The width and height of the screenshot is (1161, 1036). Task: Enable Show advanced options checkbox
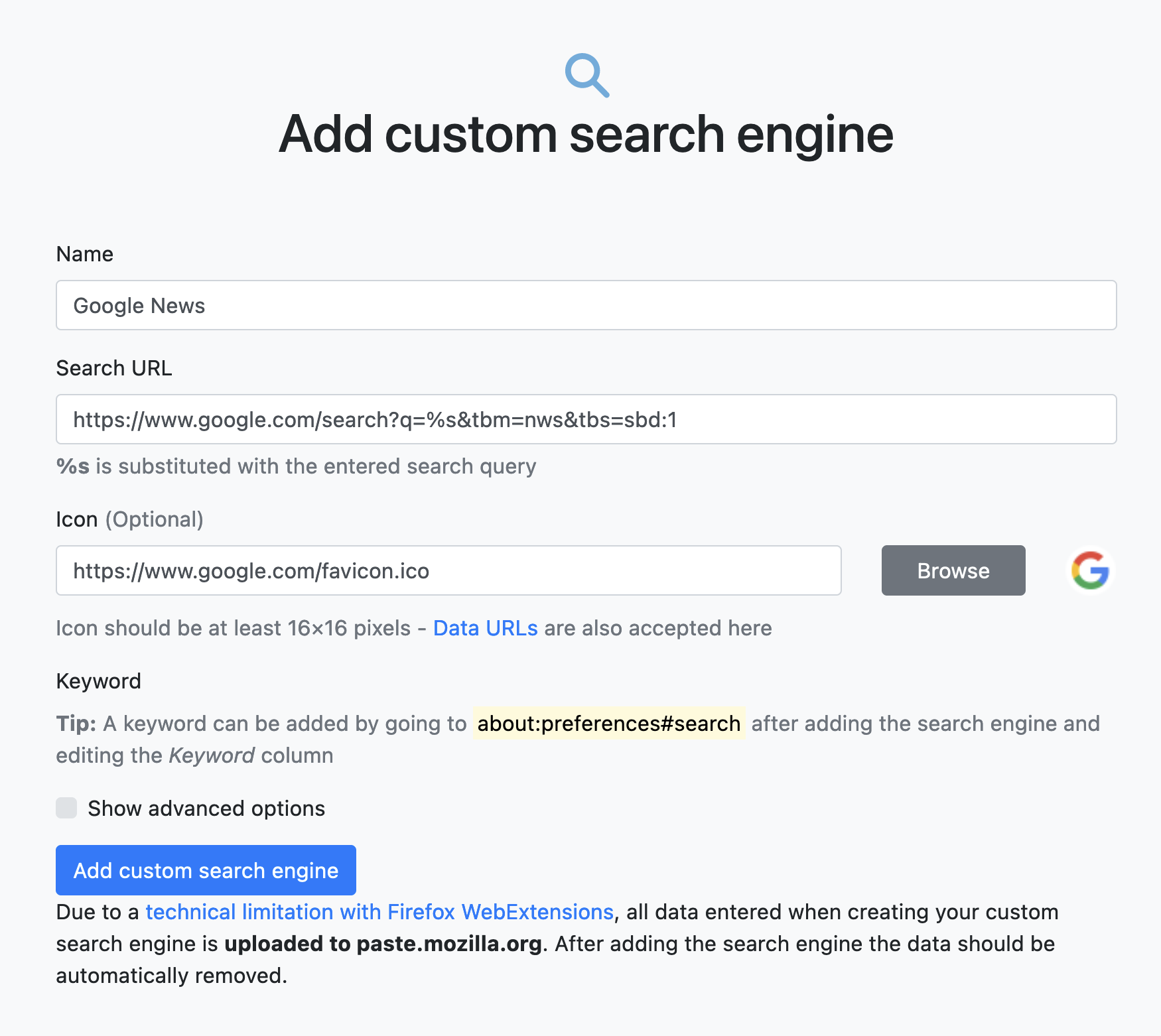[66, 808]
